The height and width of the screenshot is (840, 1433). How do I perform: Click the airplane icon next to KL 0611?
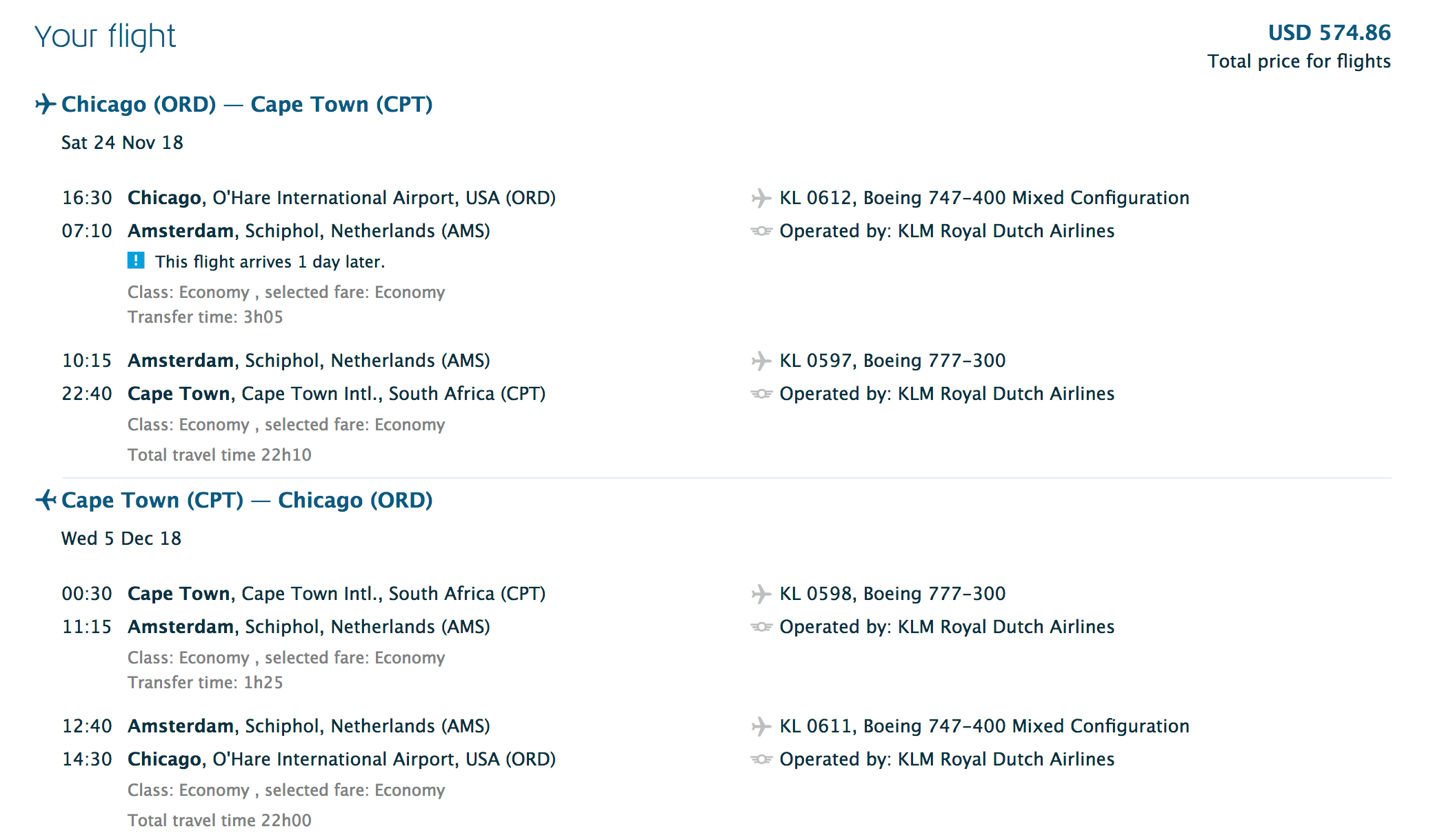click(761, 727)
